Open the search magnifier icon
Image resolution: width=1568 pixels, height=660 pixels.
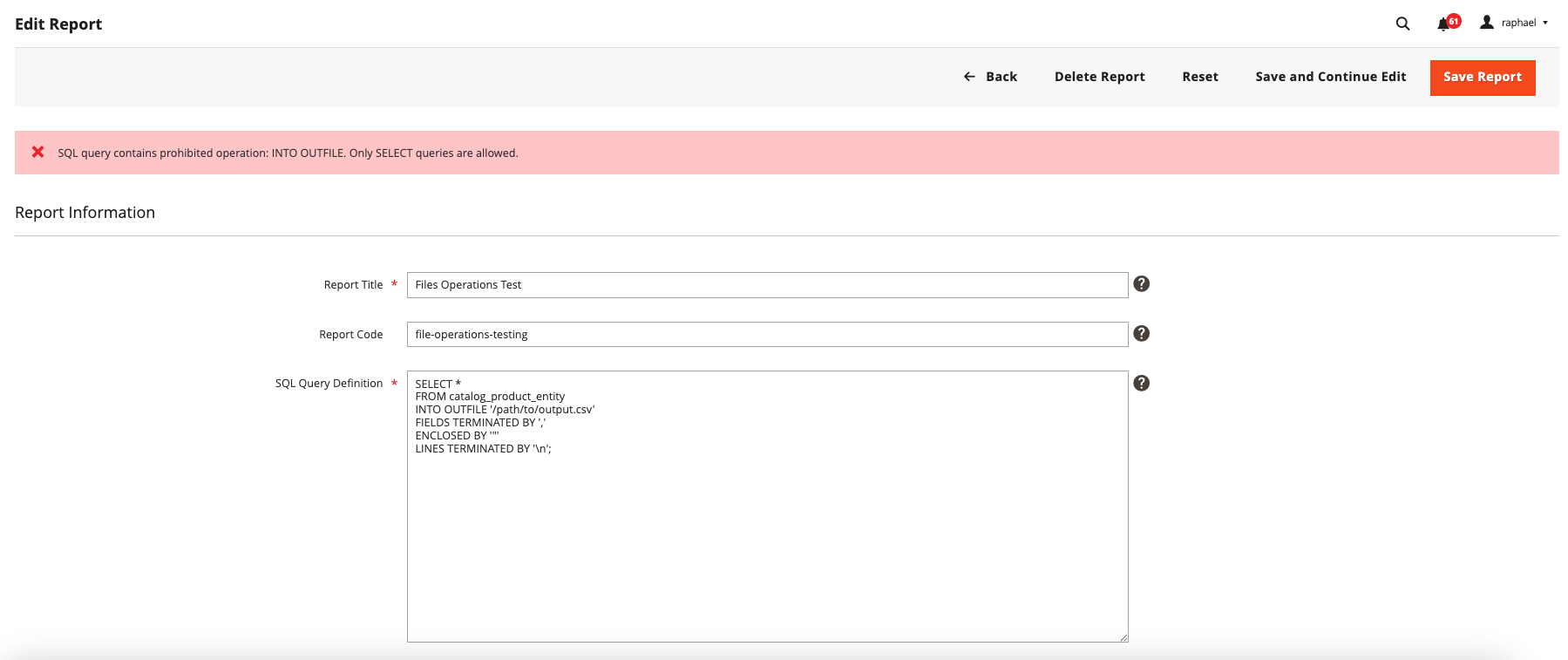[x=1402, y=24]
